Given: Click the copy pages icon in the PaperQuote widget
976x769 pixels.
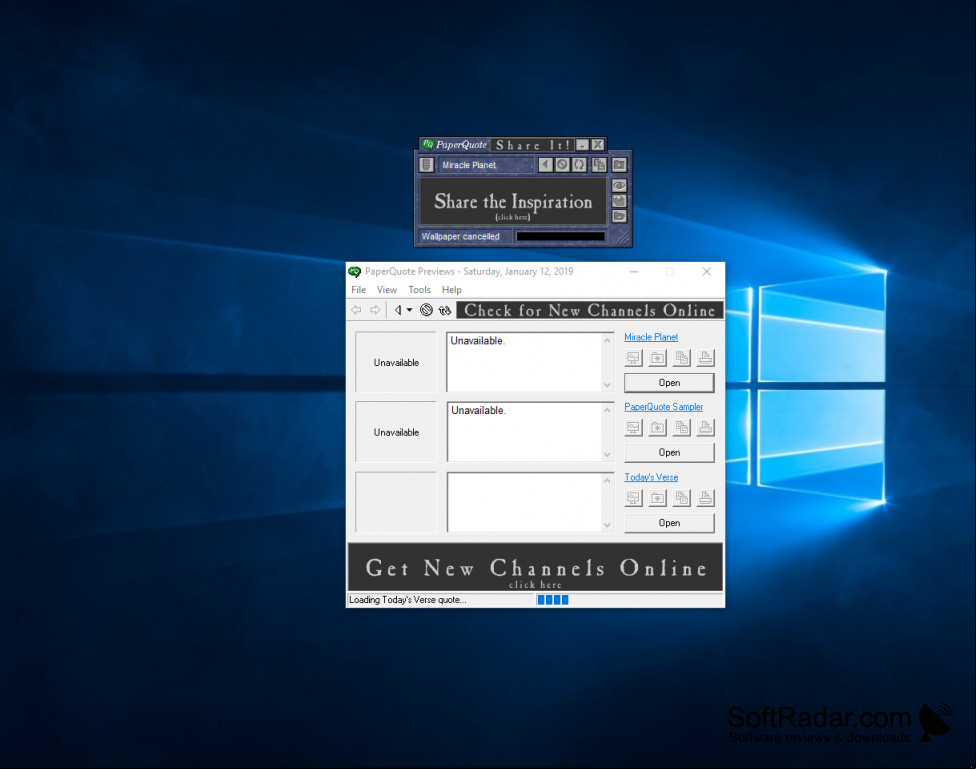Looking at the screenshot, I should 599,164.
